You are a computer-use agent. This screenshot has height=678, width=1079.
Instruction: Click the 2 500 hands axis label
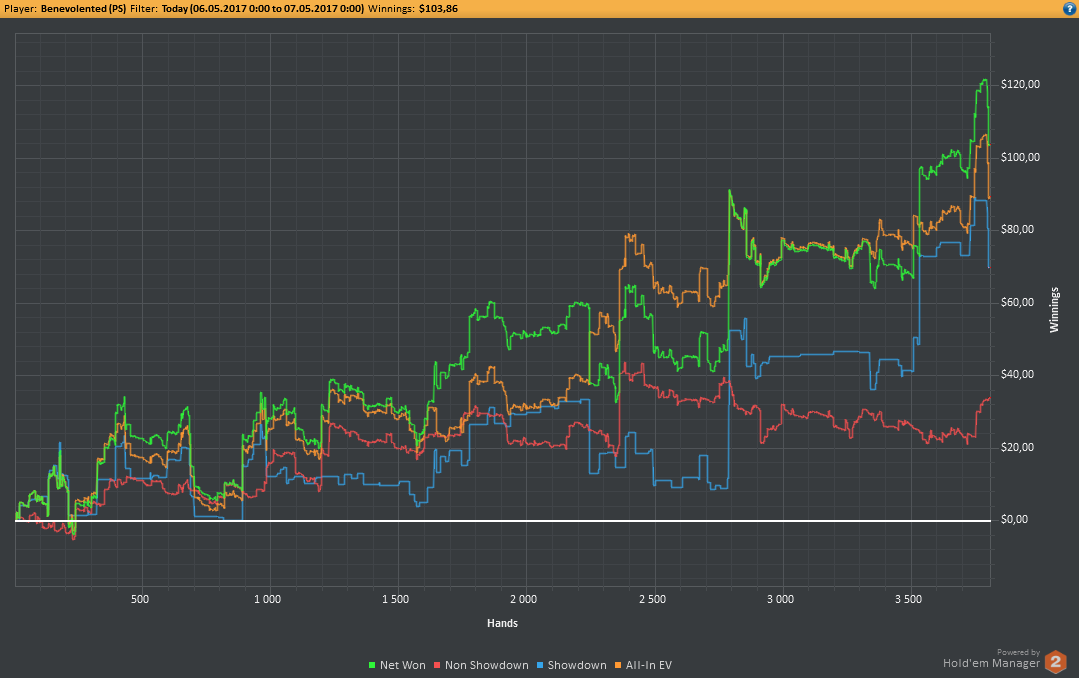[652, 599]
